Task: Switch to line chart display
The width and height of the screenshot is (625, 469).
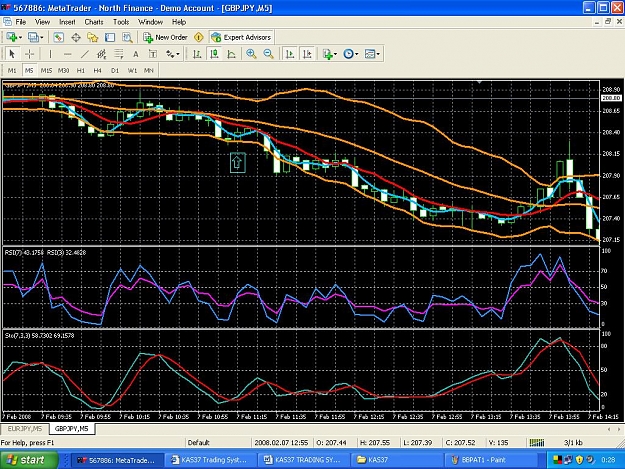Action: [232, 54]
